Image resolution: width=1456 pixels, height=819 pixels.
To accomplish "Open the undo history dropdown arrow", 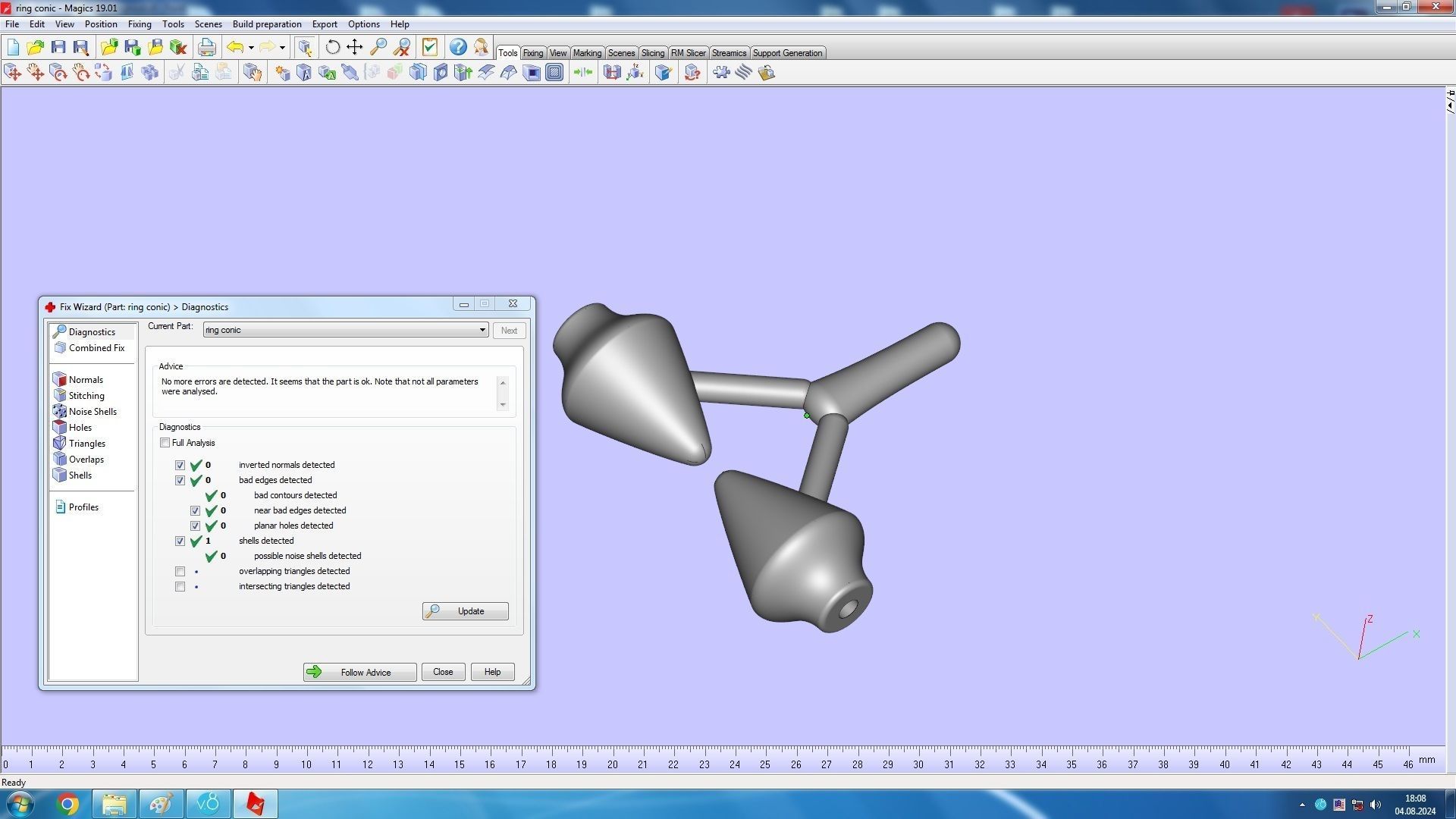I will pos(251,47).
